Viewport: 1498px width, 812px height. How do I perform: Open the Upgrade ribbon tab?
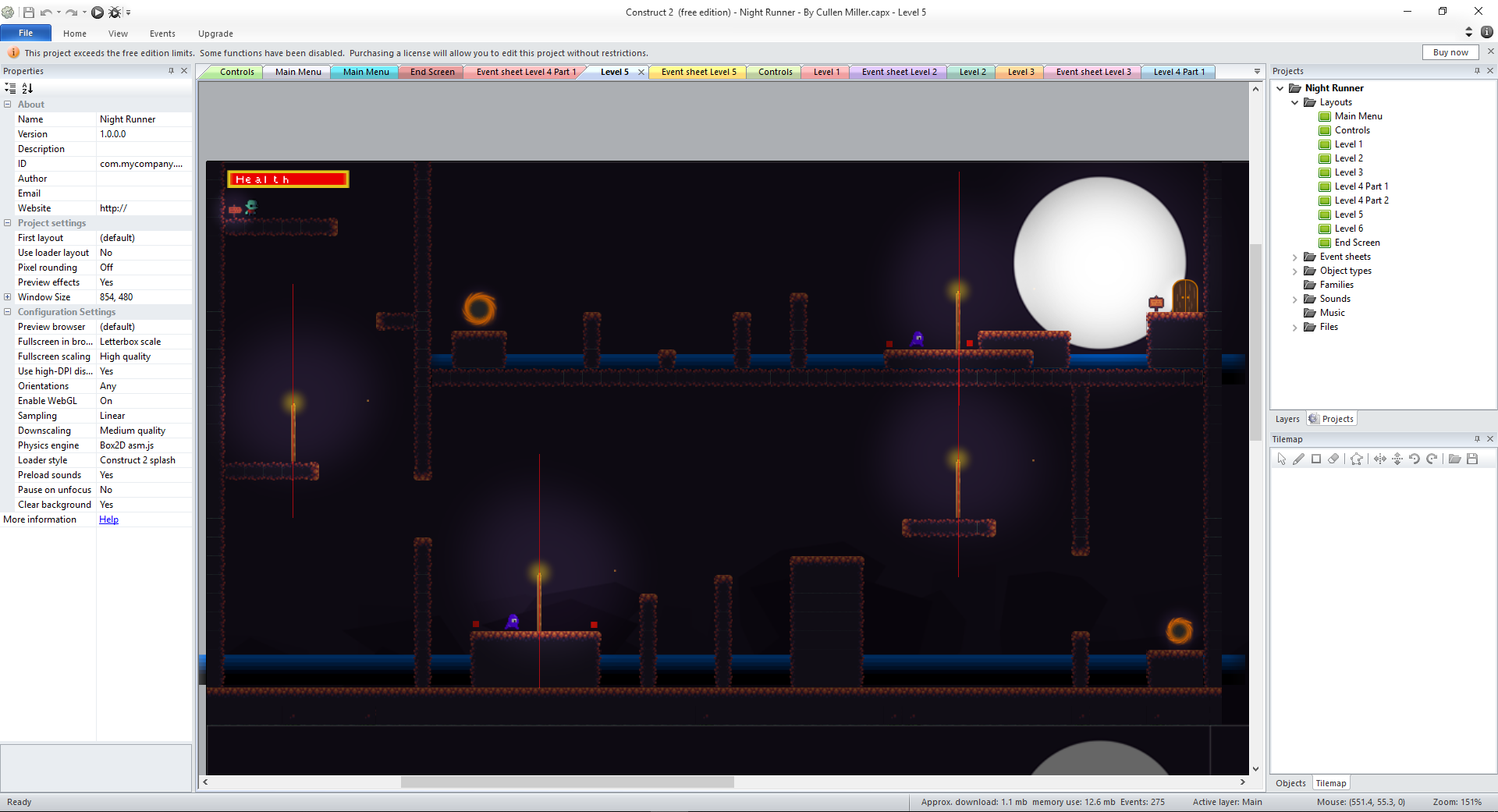[215, 34]
